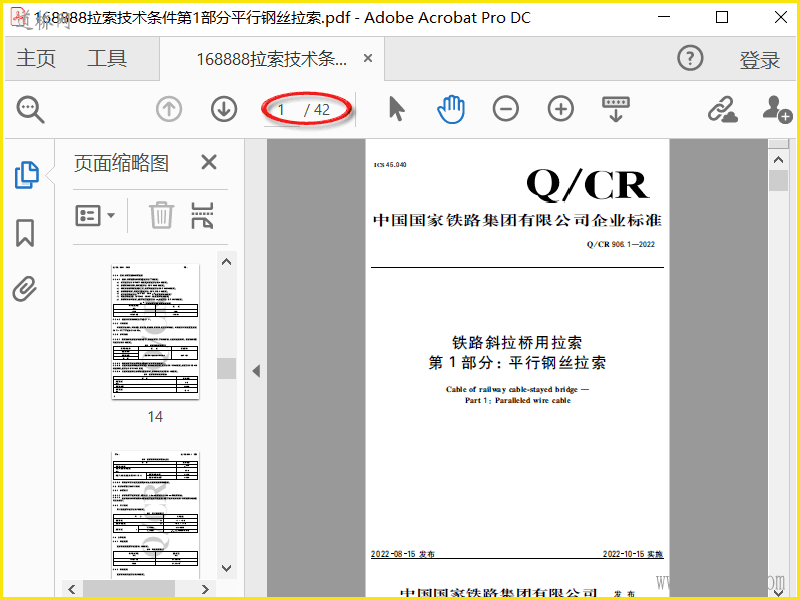Click thumbnail panel vertical scrollbar thumb
The height and width of the screenshot is (600, 800).
(227, 368)
